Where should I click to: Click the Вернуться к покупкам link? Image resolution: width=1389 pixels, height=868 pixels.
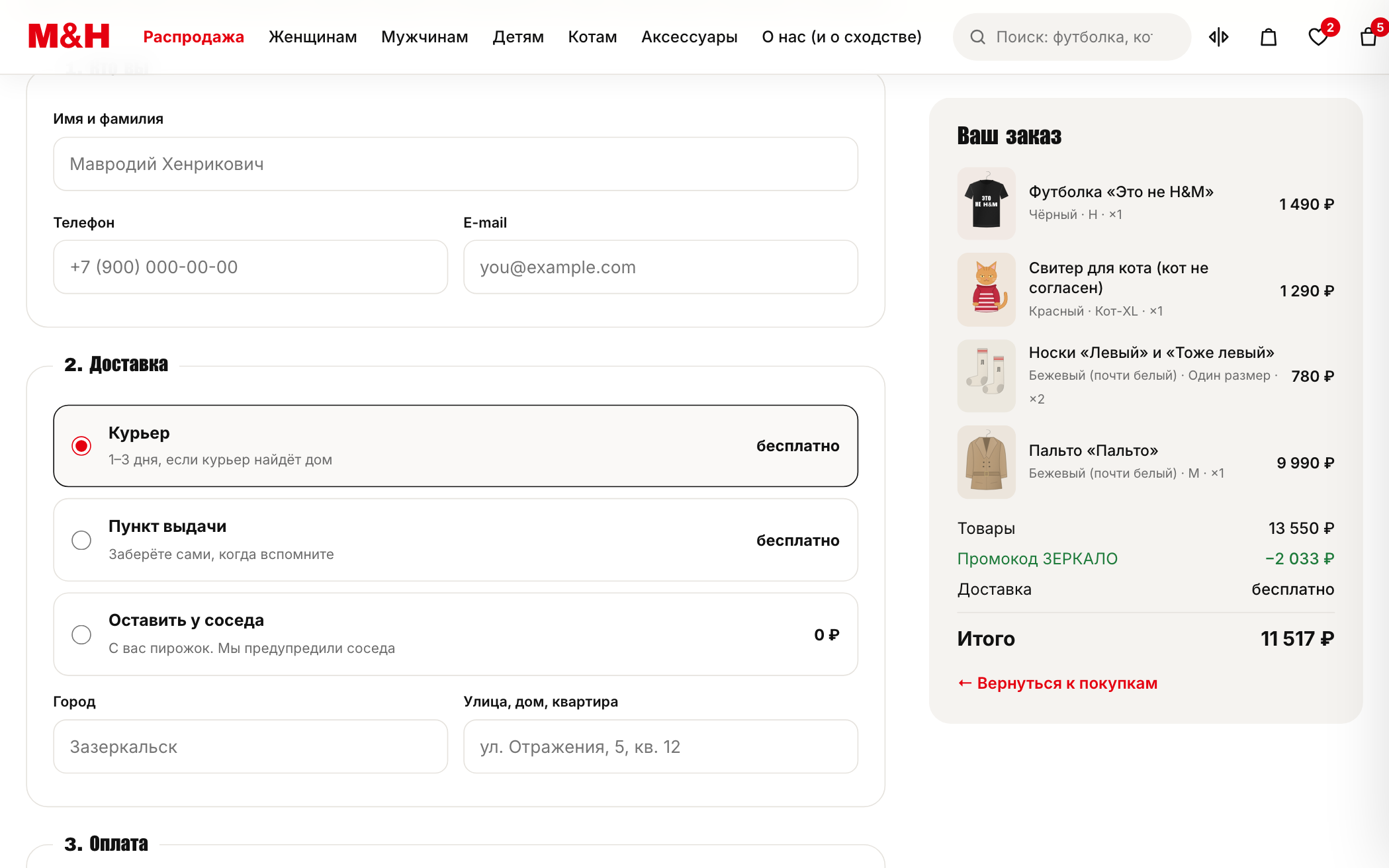point(1057,683)
